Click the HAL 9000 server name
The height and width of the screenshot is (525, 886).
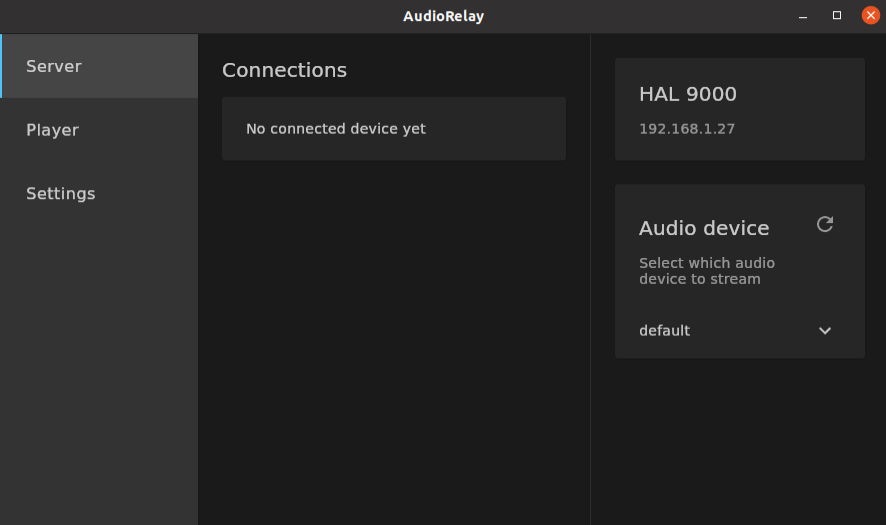(x=688, y=95)
